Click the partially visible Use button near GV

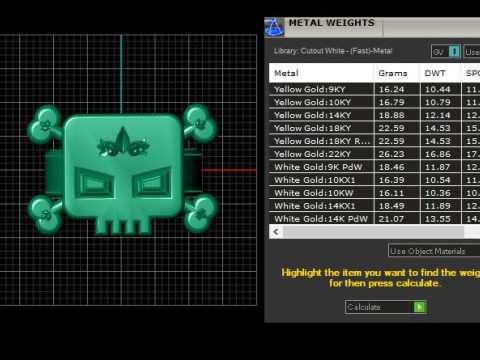point(472,52)
